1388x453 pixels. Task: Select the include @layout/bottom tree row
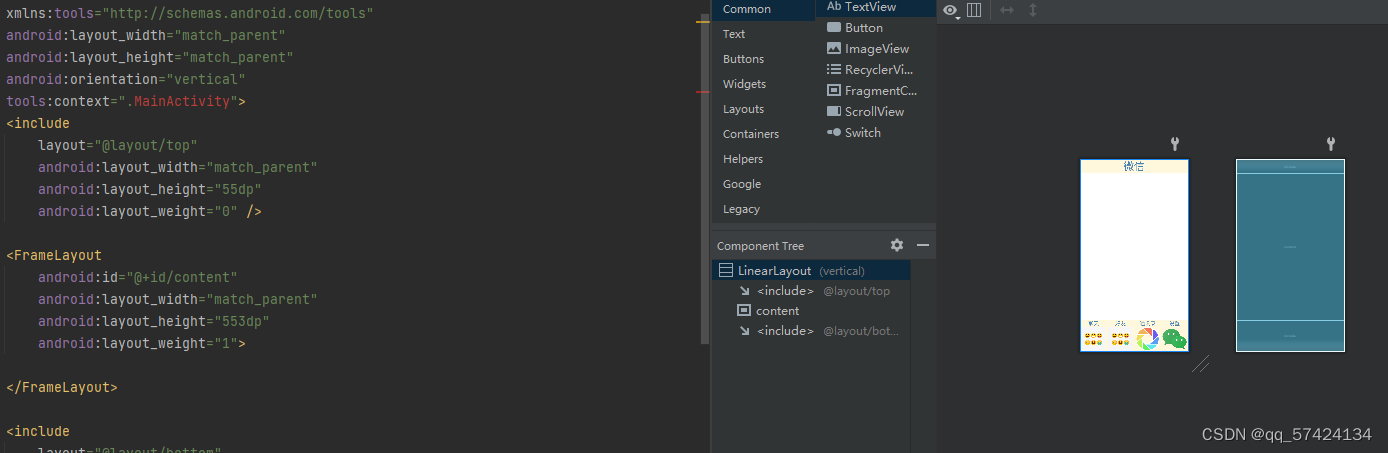tap(811, 331)
